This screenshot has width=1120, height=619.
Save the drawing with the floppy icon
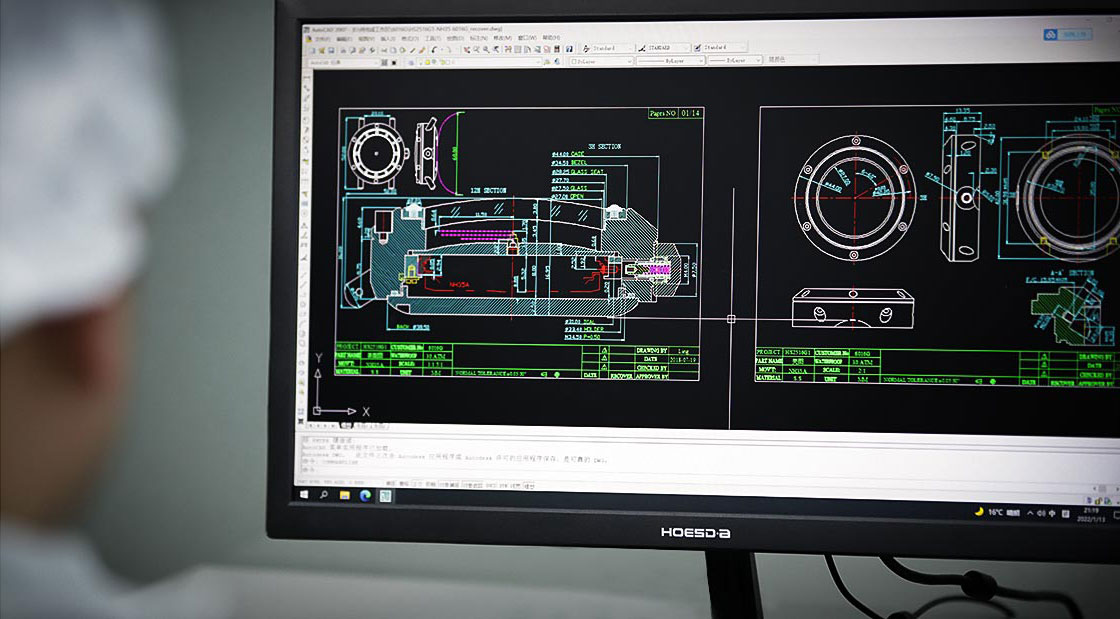click(331, 51)
